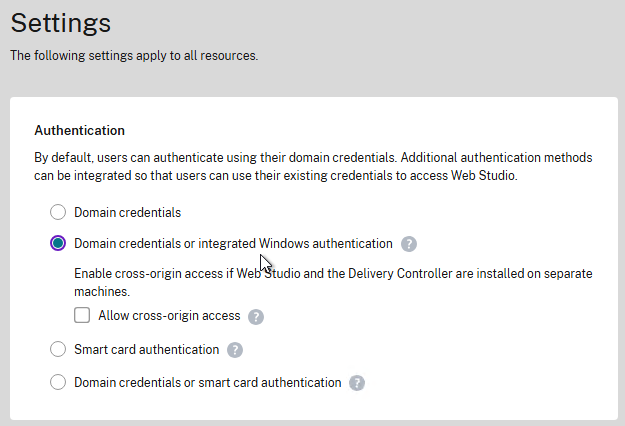Click the "Domain credentials" option label
This screenshot has height=426, width=625.
pos(127,212)
